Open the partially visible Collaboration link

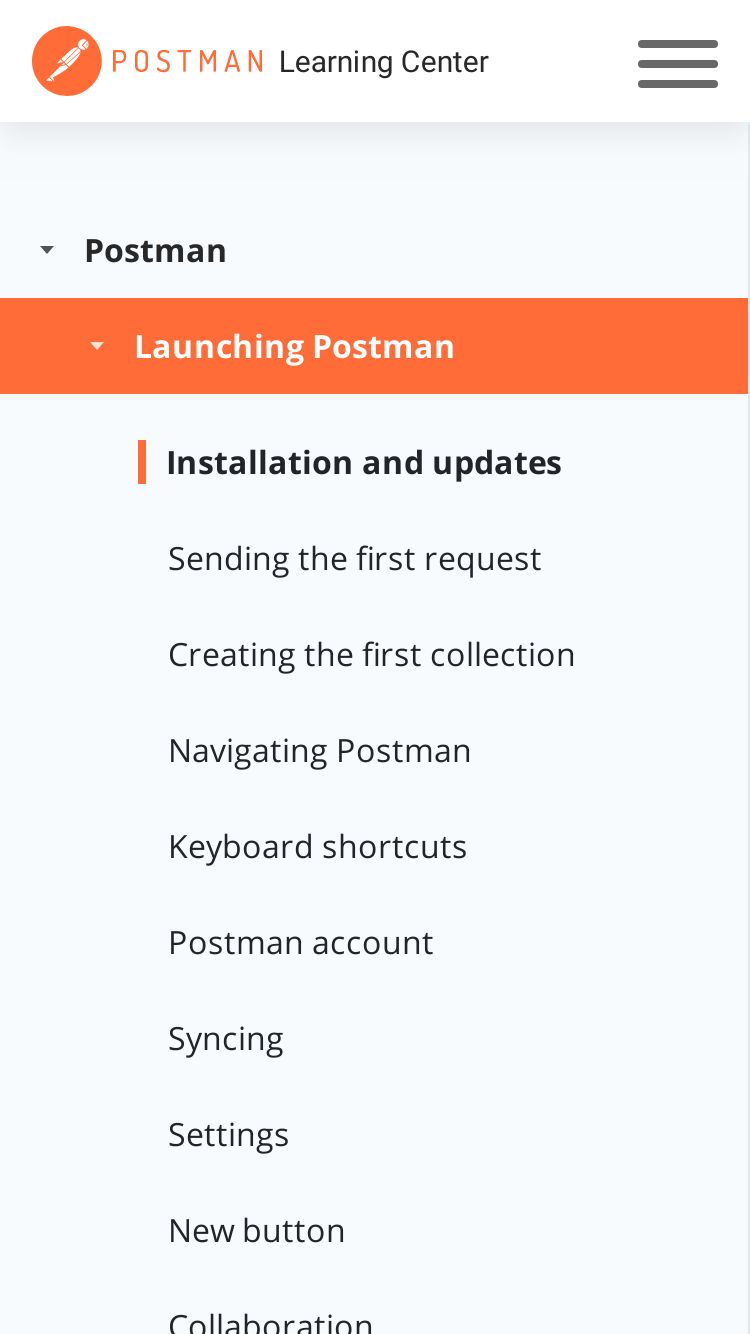pyautogui.click(x=271, y=1322)
